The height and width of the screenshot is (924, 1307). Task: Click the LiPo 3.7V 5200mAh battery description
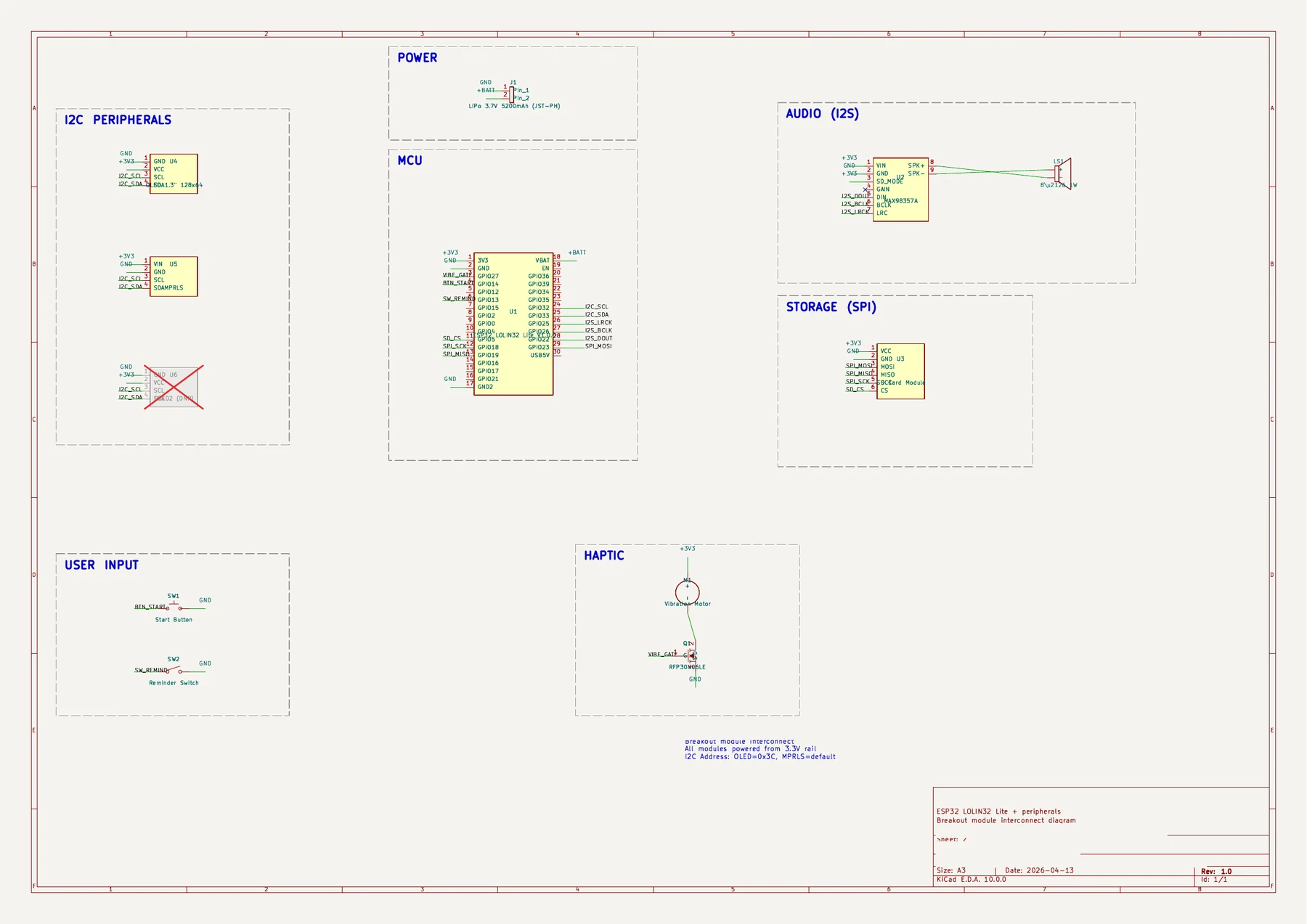point(514,106)
